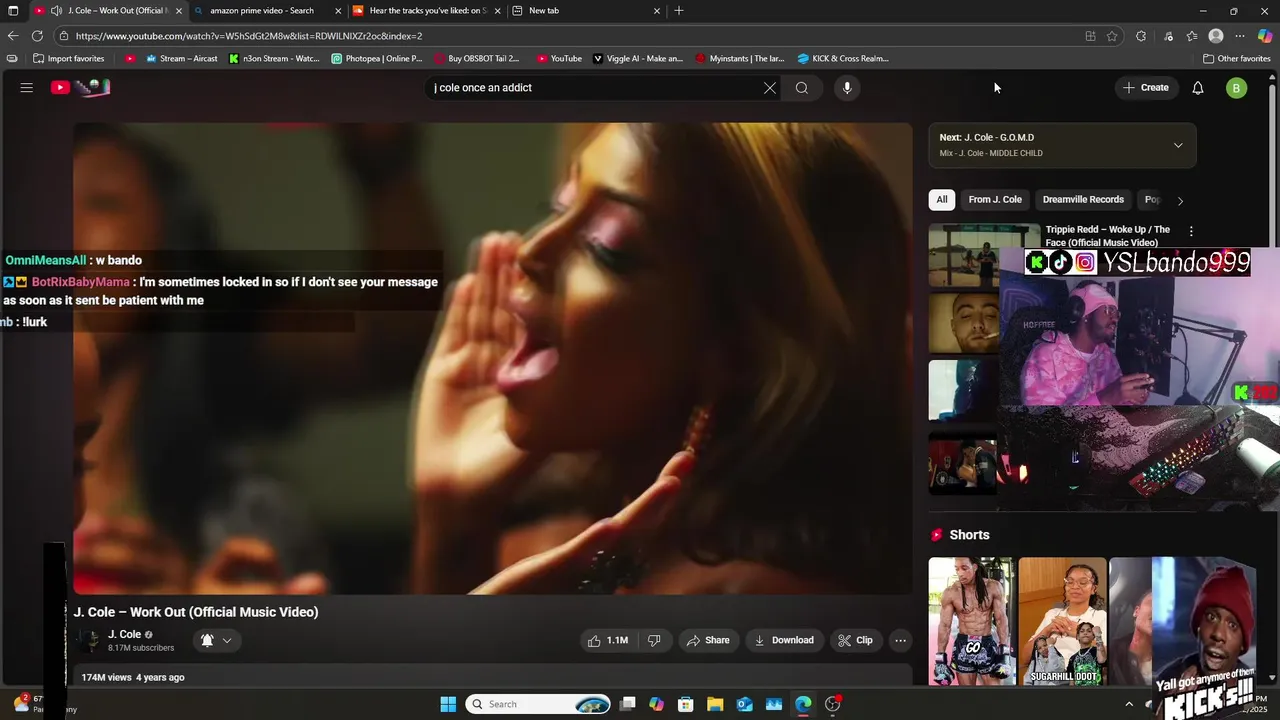Expand the Next: J. Cole G.O.M.D playlist

click(x=1178, y=145)
